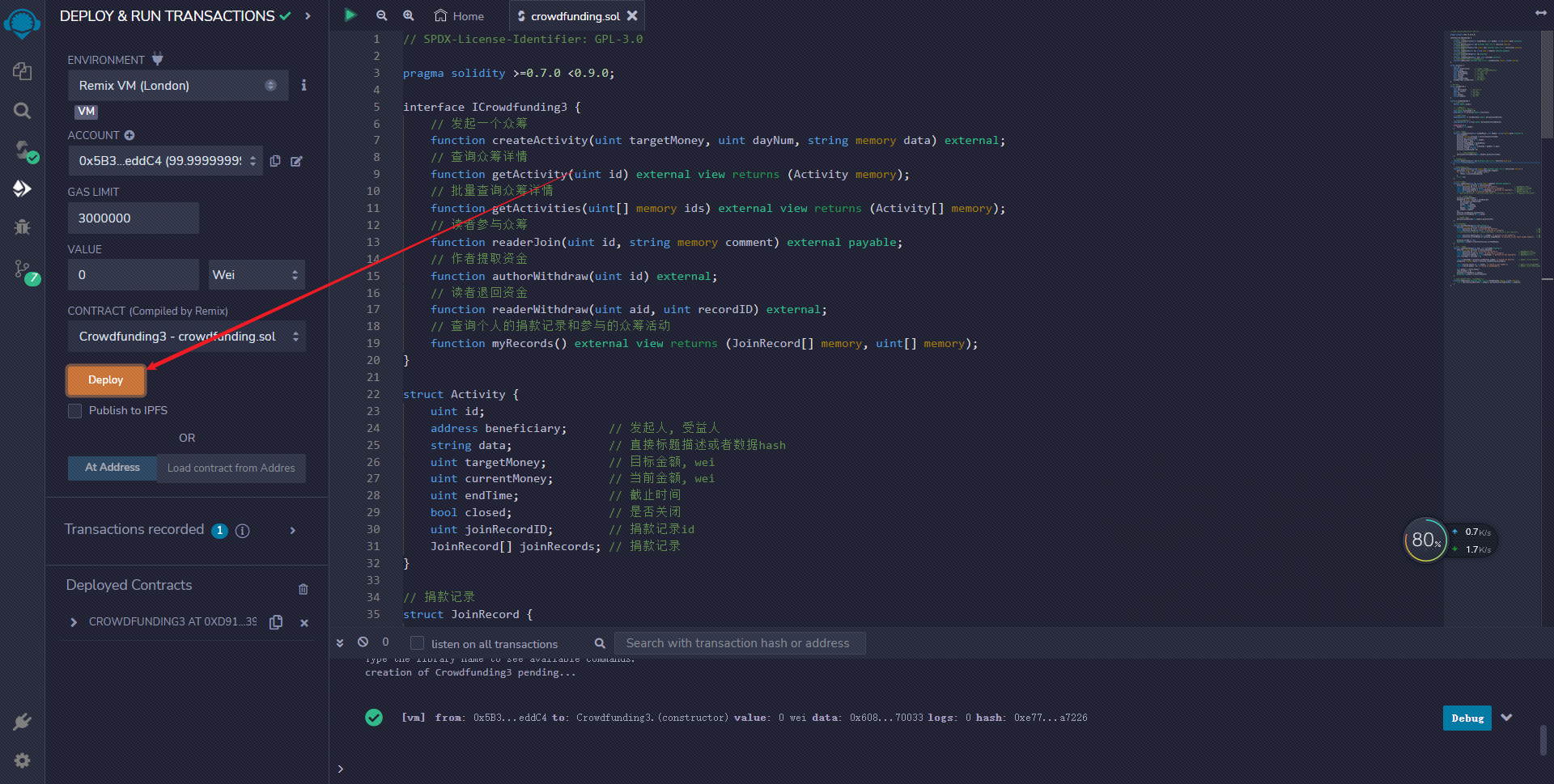Toggle the Publish to IPFS checkbox
The width and height of the screenshot is (1554, 784).
pyautogui.click(x=75, y=411)
